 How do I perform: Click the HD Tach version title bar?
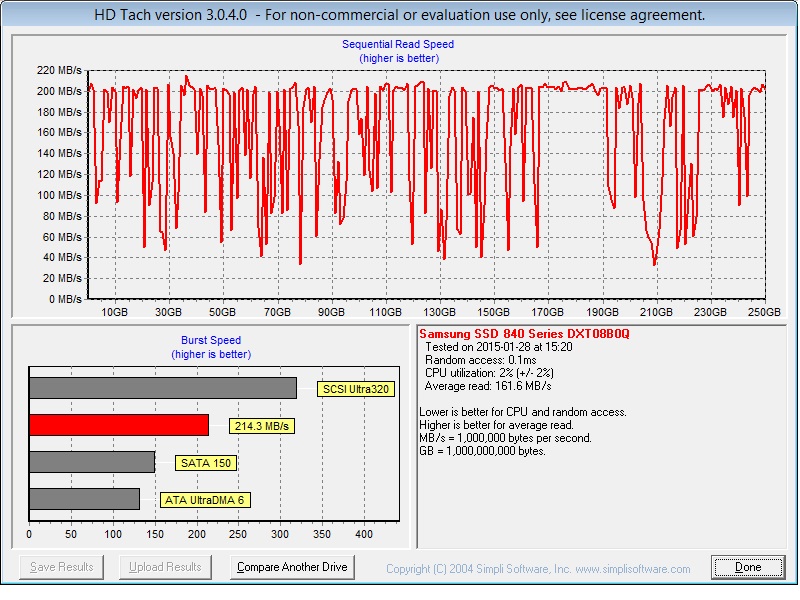[x=400, y=15]
